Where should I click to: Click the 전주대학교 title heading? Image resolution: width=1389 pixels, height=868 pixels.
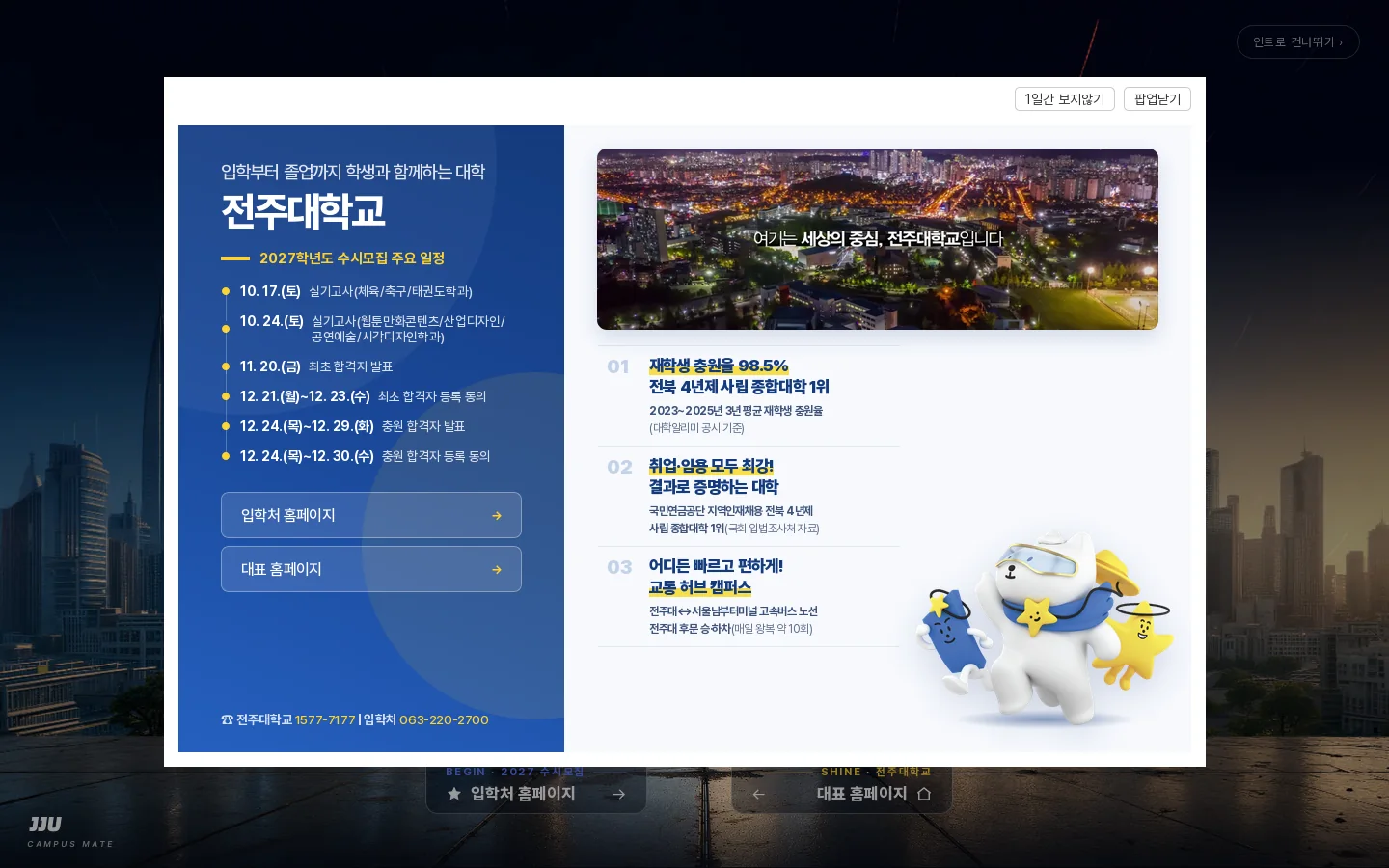(x=304, y=211)
